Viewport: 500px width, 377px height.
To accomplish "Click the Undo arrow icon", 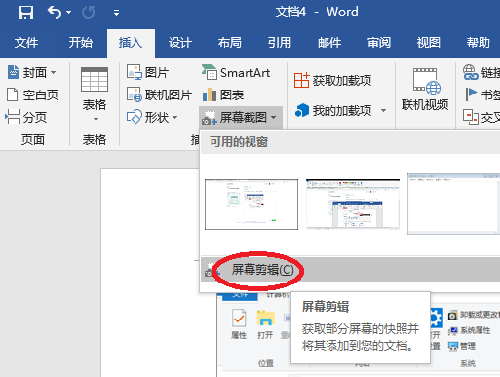I will click(x=54, y=12).
